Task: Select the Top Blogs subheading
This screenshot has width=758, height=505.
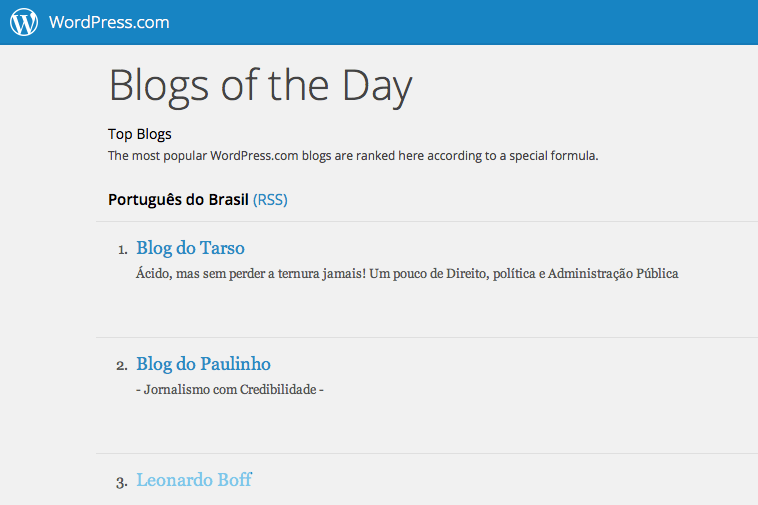Action: [x=140, y=134]
